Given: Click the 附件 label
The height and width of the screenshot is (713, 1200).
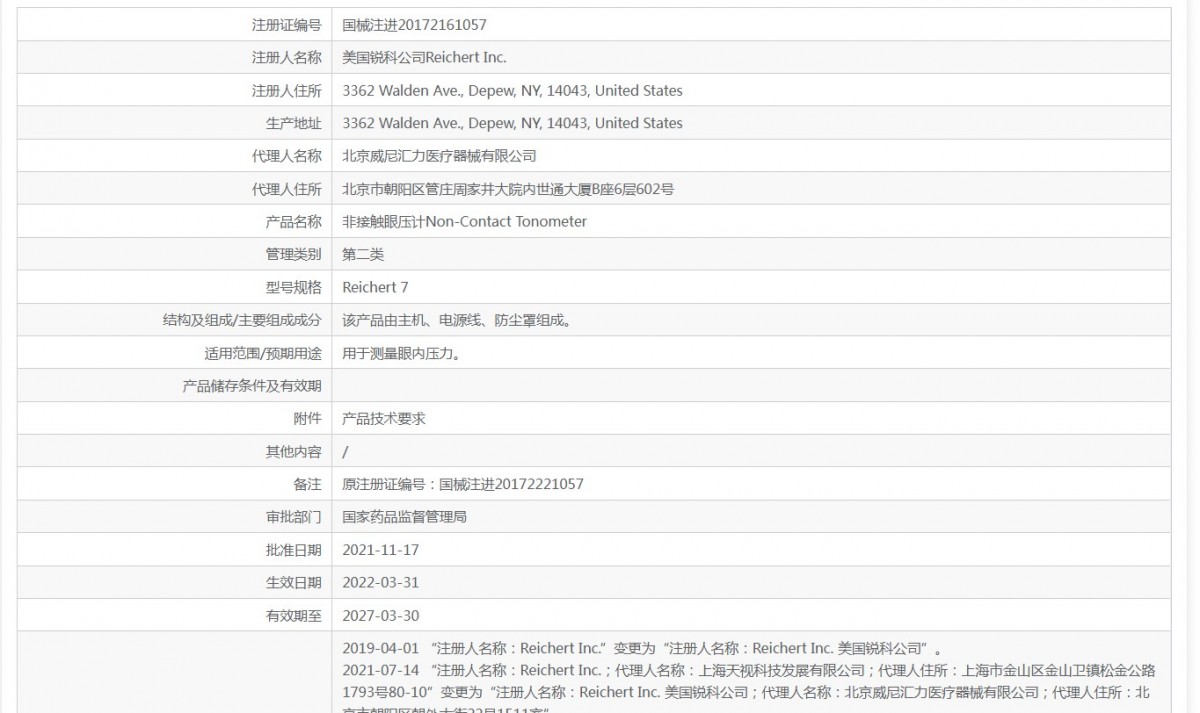Looking at the screenshot, I should click(308, 419).
